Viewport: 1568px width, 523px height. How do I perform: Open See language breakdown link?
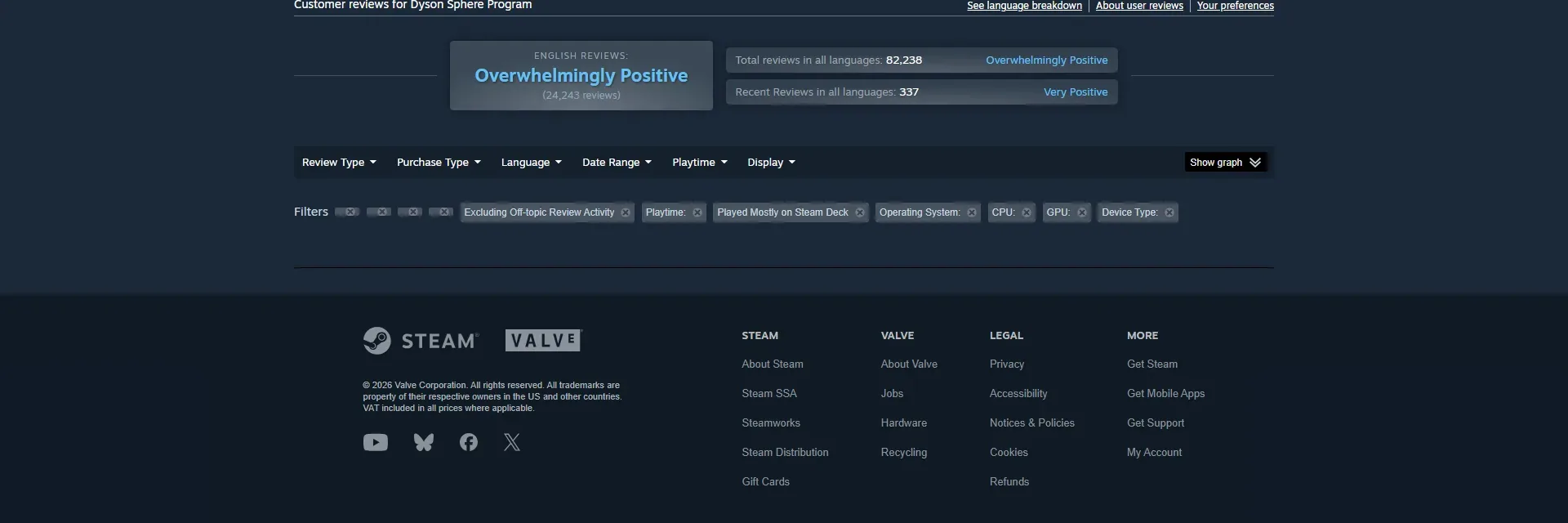point(1024,6)
